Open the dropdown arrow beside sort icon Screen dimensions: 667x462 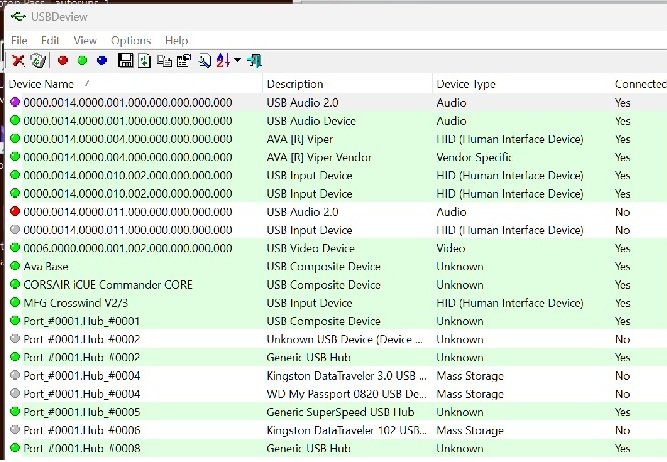[237, 61]
